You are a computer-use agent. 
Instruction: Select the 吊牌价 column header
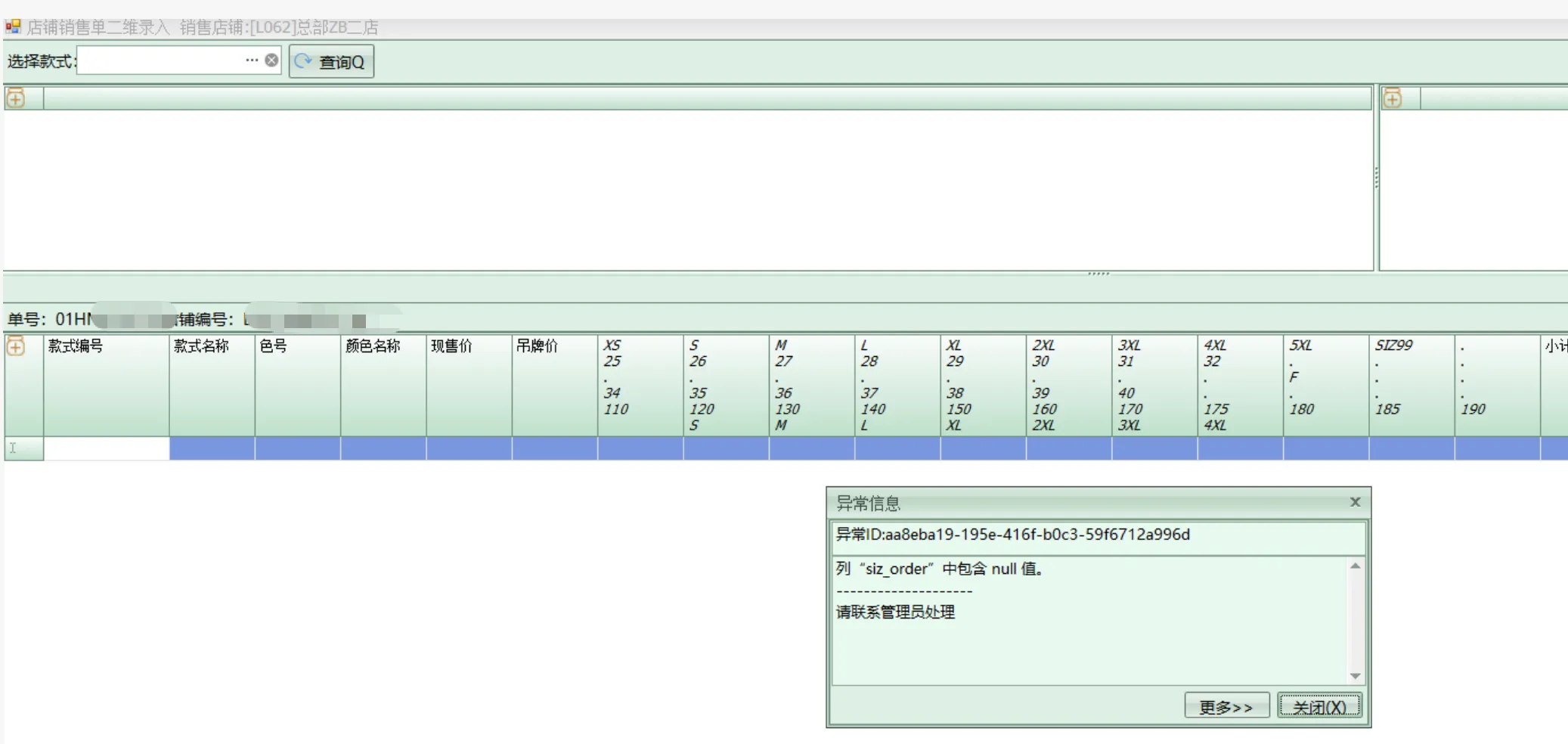(x=555, y=385)
